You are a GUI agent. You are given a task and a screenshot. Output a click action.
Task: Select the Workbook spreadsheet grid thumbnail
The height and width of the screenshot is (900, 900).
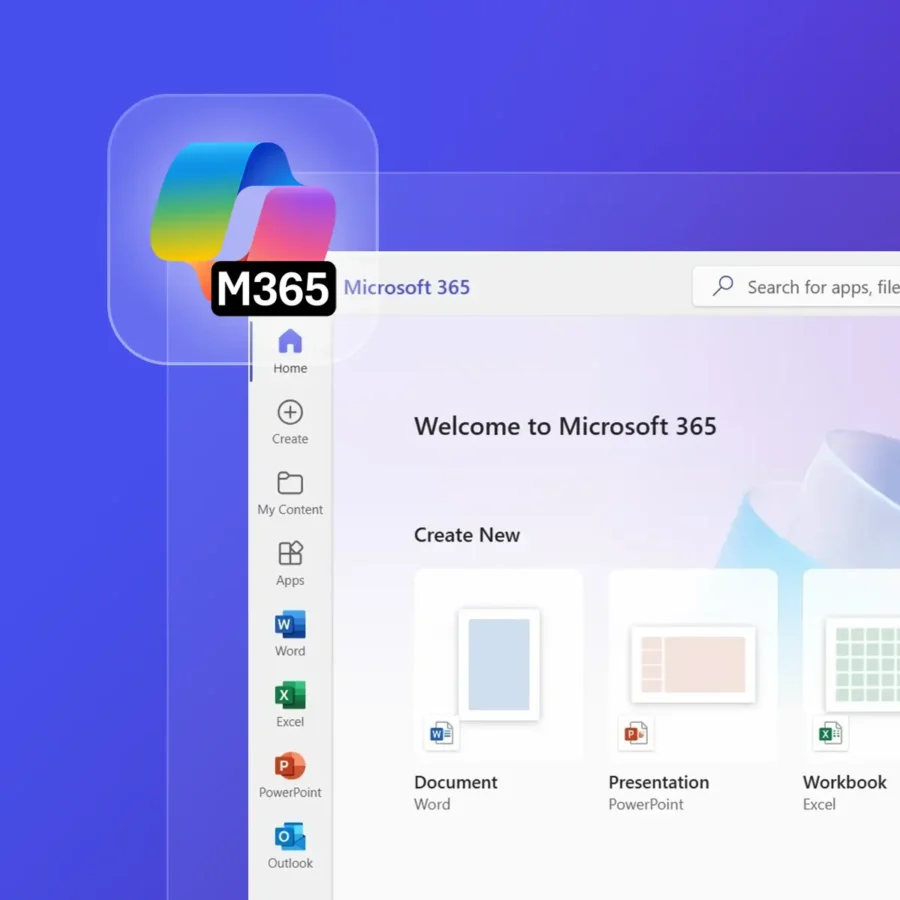(x=862, y=664)
